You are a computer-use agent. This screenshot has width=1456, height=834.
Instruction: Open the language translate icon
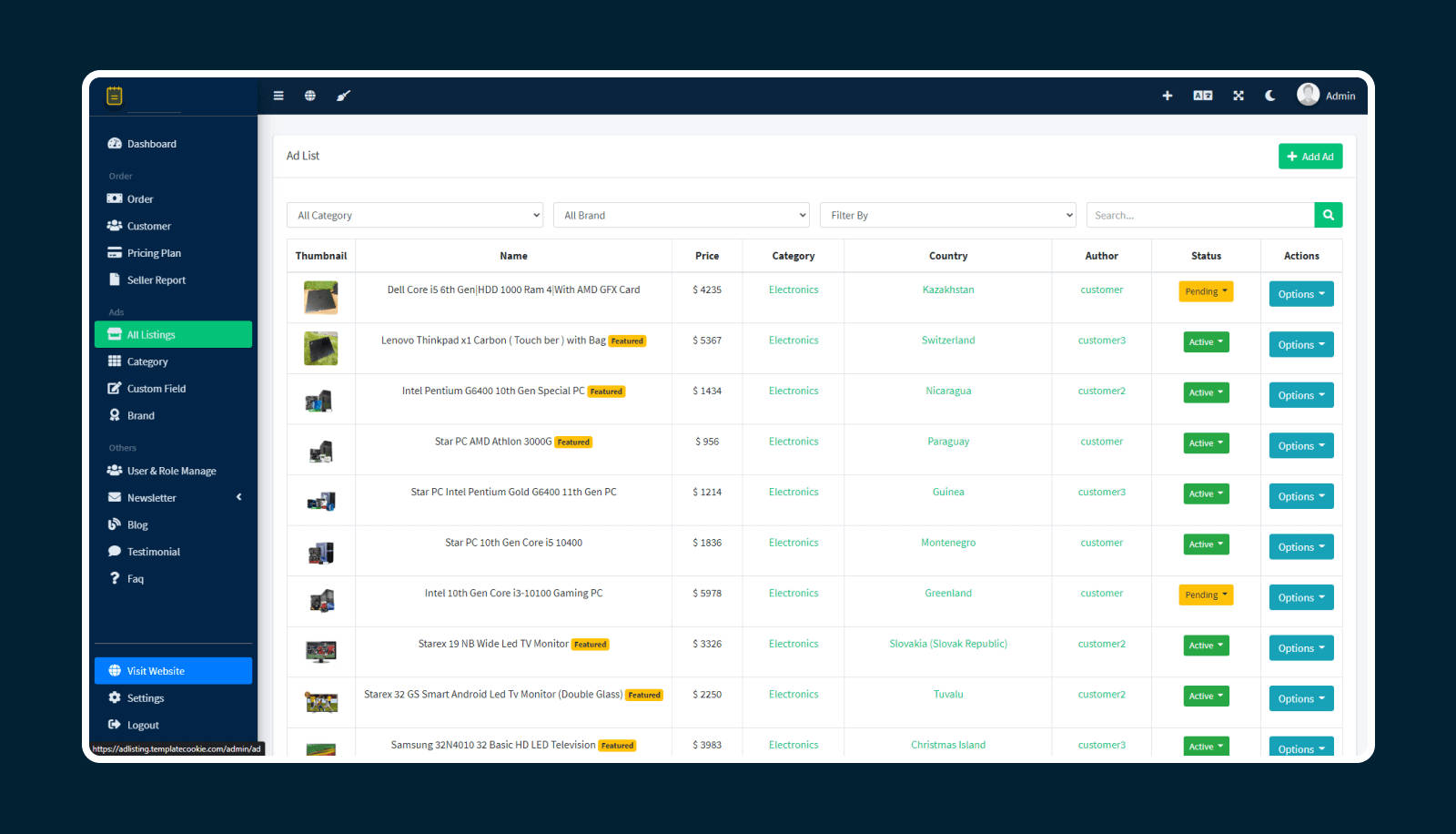click(x=1203, y=96)
